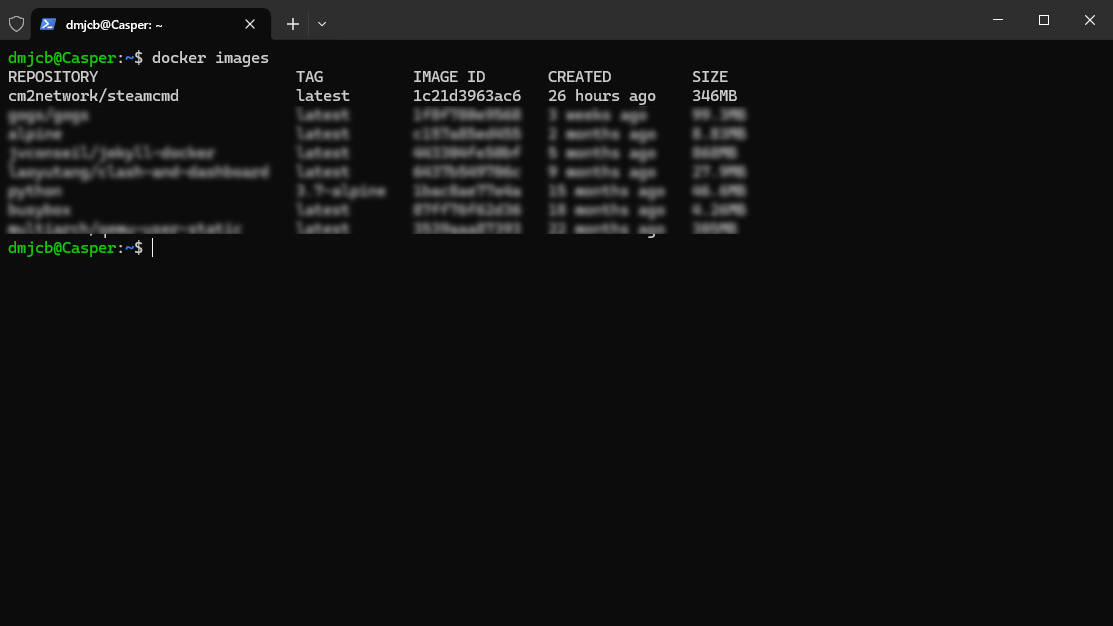Close the terminal window

(x=1090, y=20)
